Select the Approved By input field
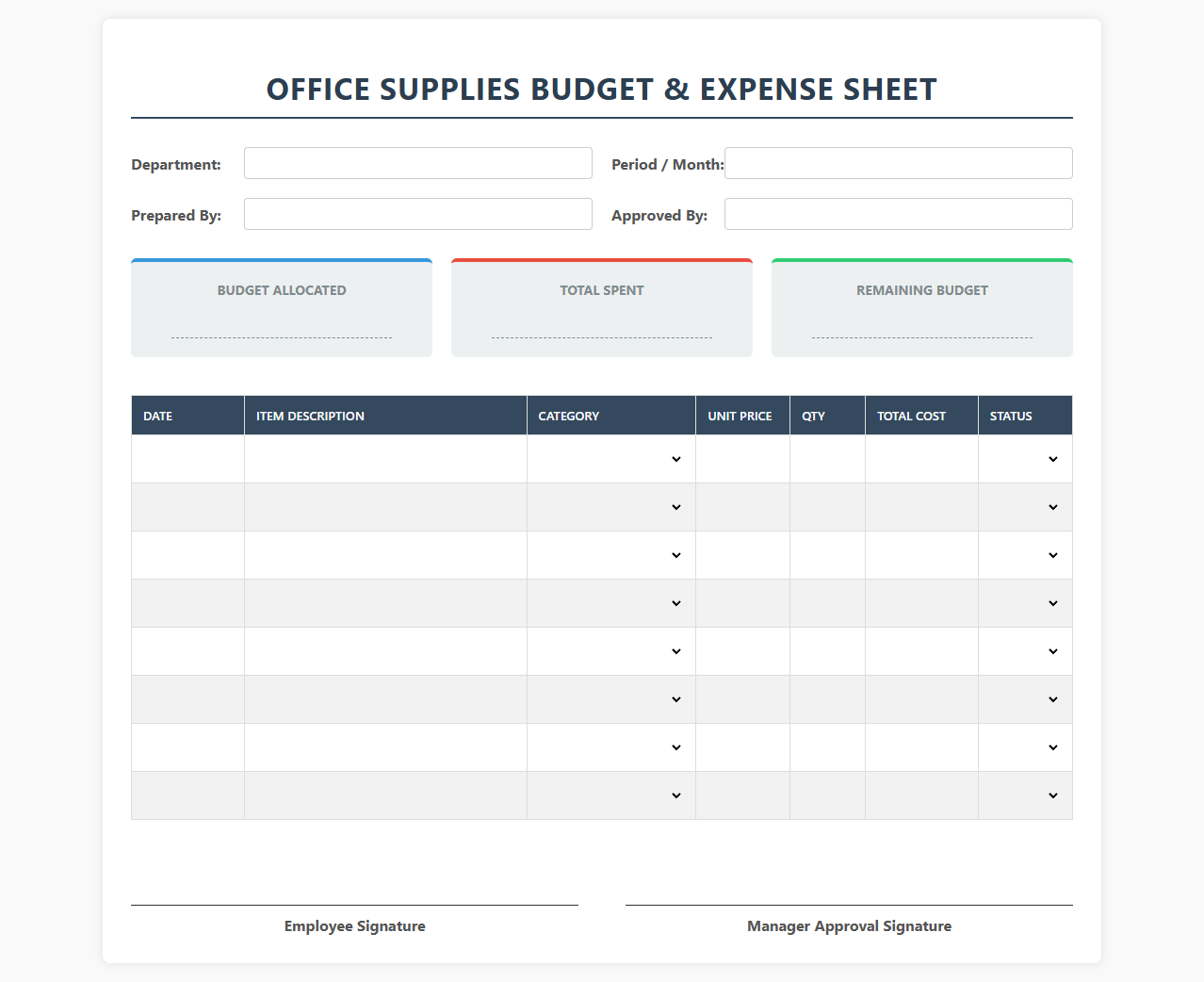The width and height of the screenshot is (1204, 982). click(x=899, y=214)
